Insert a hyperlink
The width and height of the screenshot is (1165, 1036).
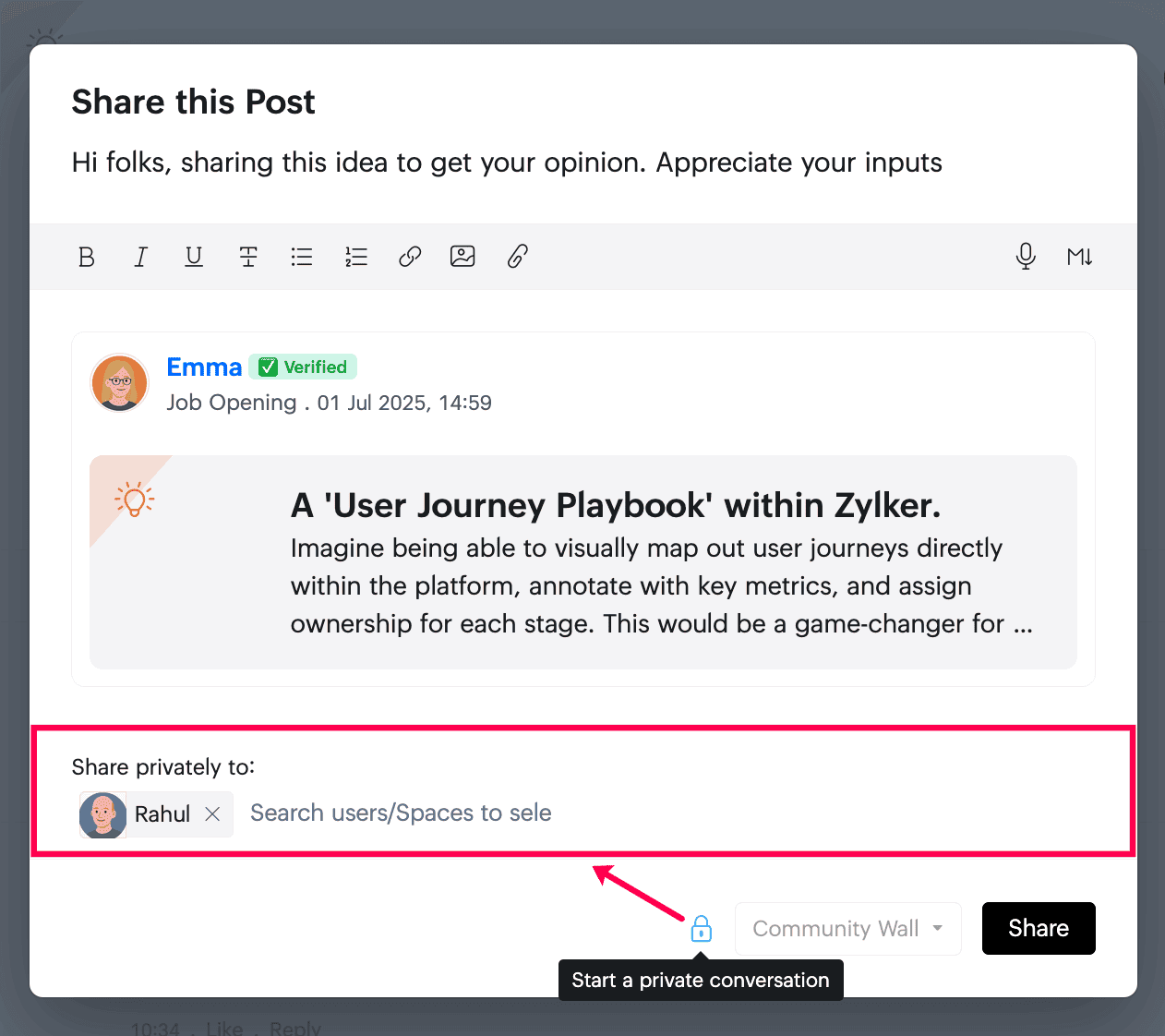pos(410,257)
